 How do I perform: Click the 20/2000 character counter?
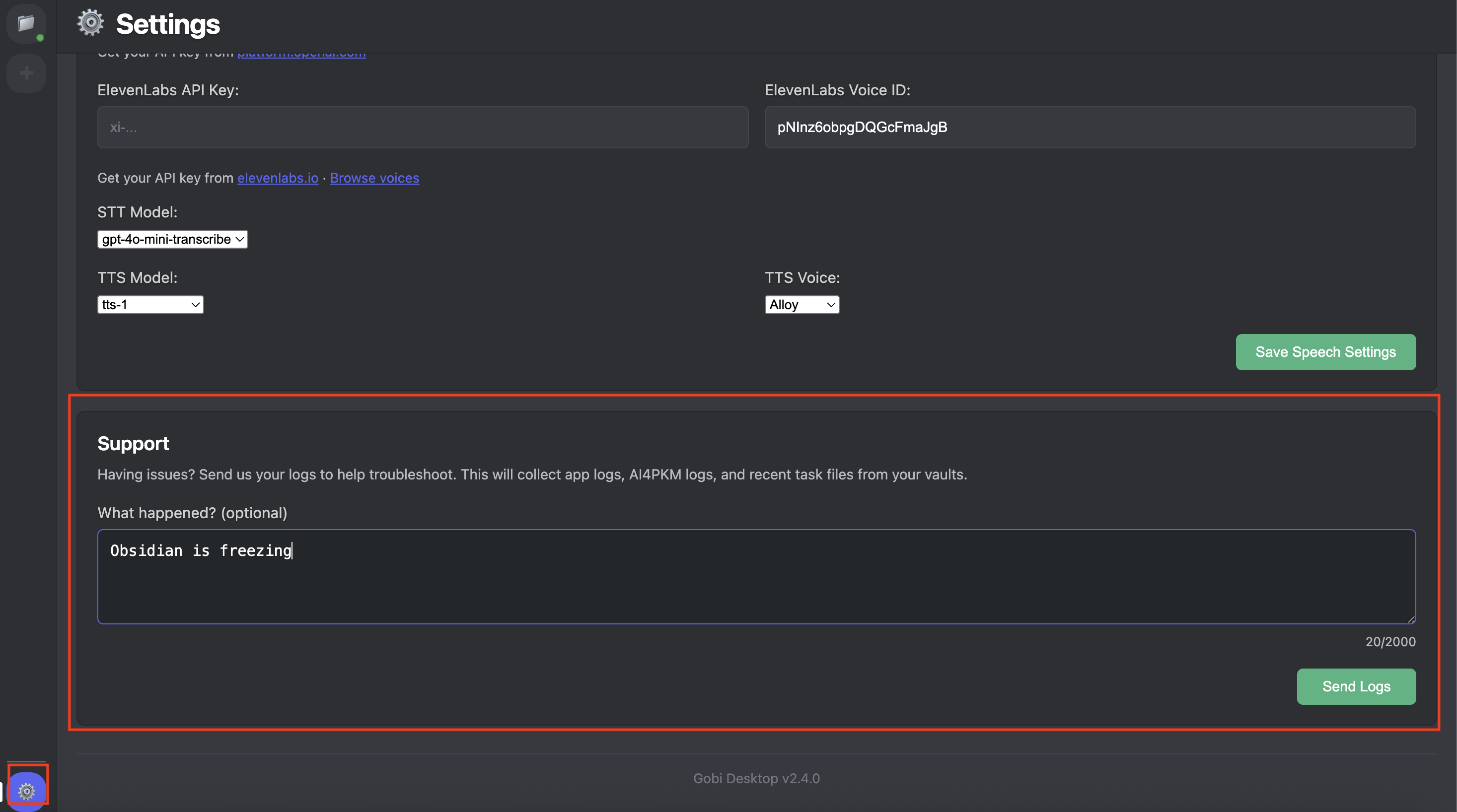1389,642
